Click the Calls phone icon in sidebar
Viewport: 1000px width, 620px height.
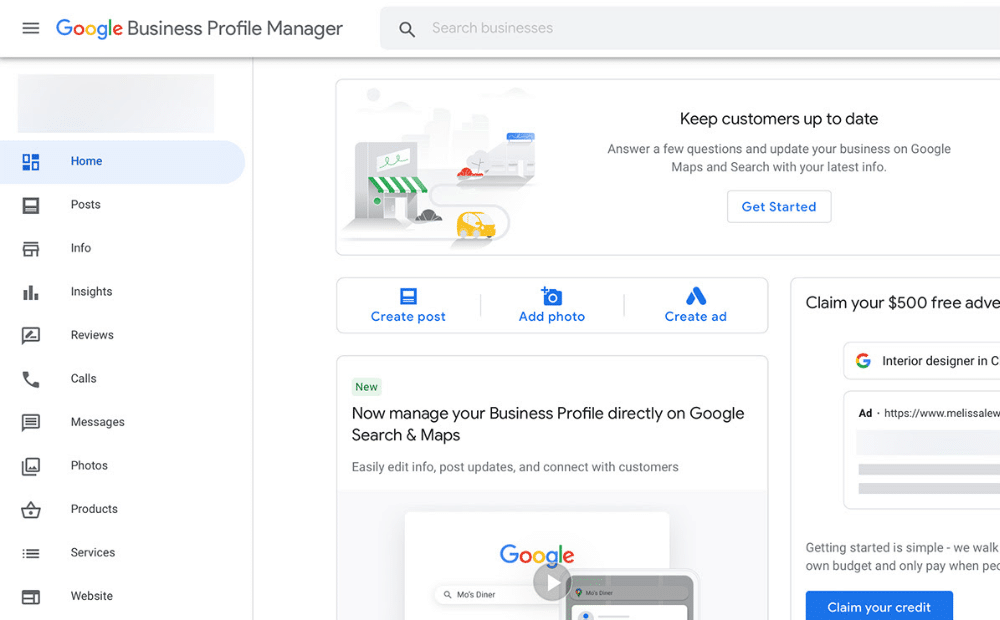pyautogui.click(x=31, y=378)
